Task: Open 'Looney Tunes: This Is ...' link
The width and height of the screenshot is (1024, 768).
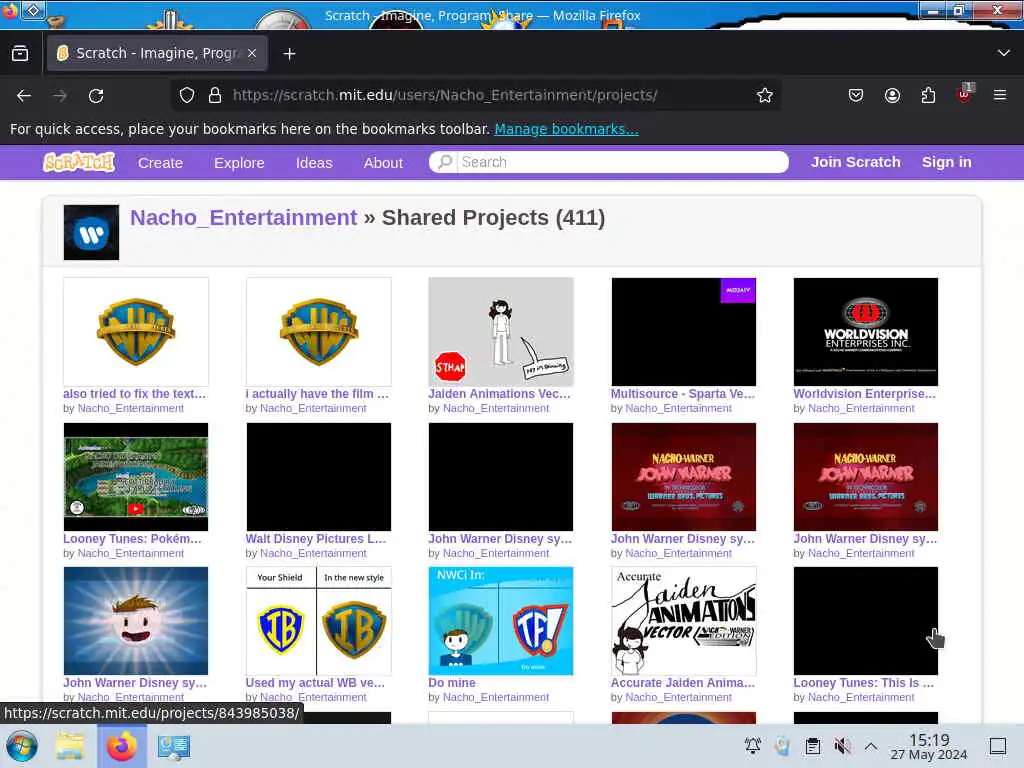Action: [863, 682]
